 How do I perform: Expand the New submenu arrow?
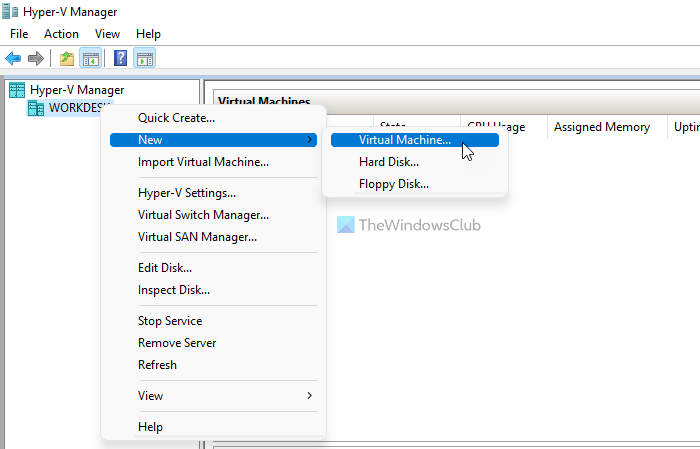(309, 140)
